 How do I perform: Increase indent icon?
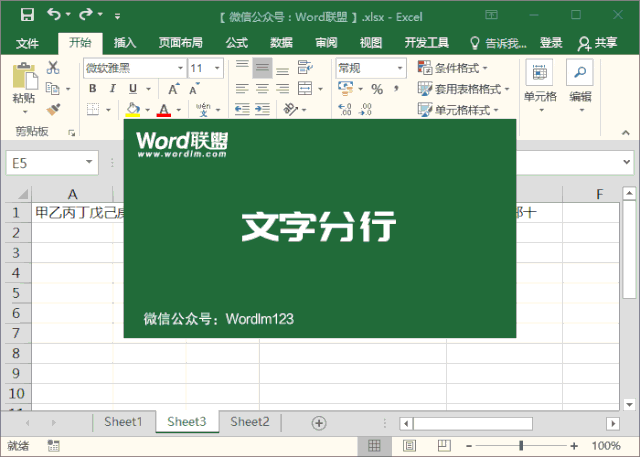coord(262,109)
